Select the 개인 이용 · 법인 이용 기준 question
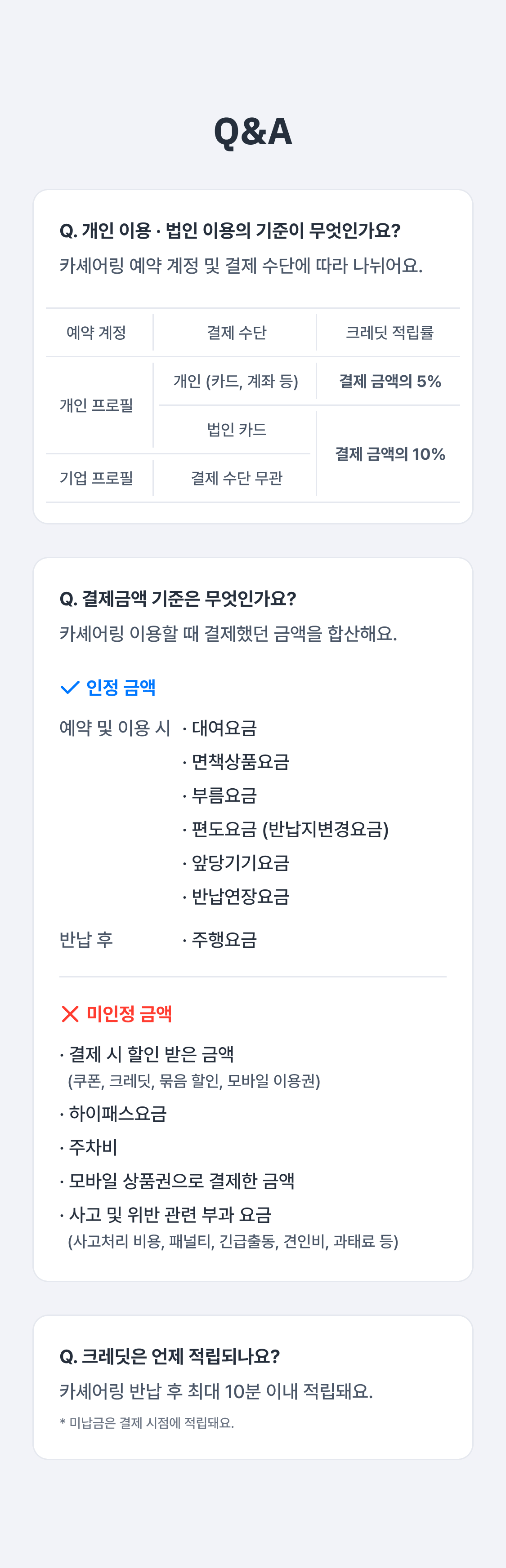 coord(229,231)
